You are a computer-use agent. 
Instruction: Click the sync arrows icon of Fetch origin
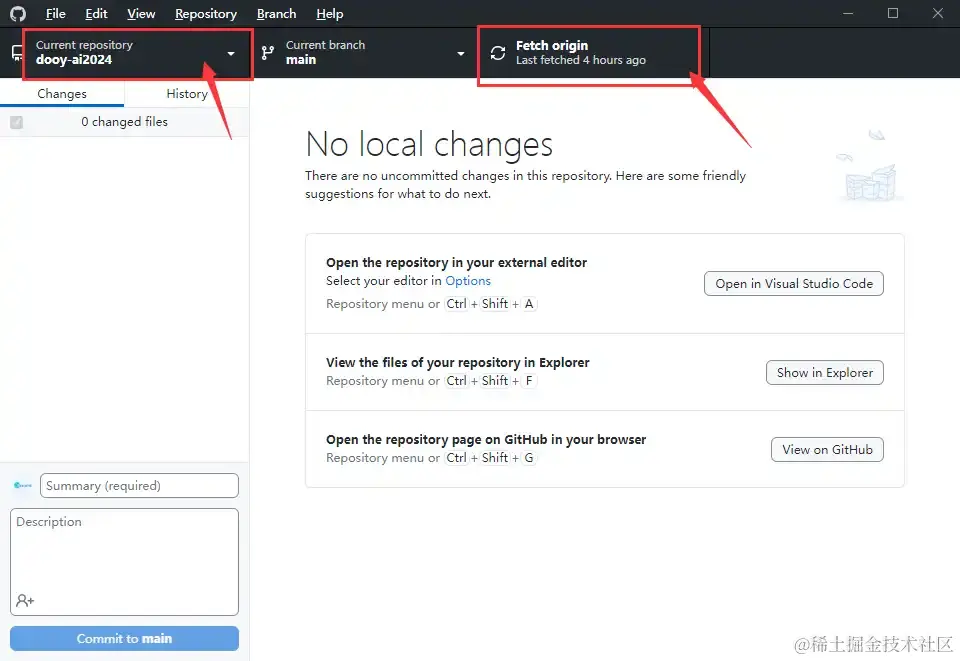click(498, 53)
